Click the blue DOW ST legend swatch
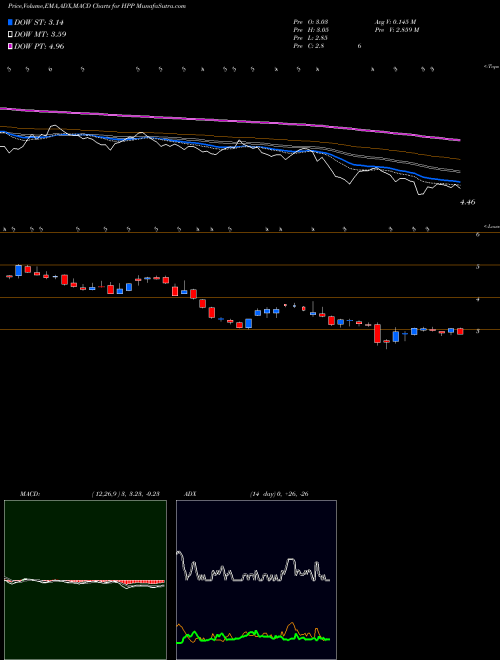This screenshot has height=660, width=500. (10, 22)
